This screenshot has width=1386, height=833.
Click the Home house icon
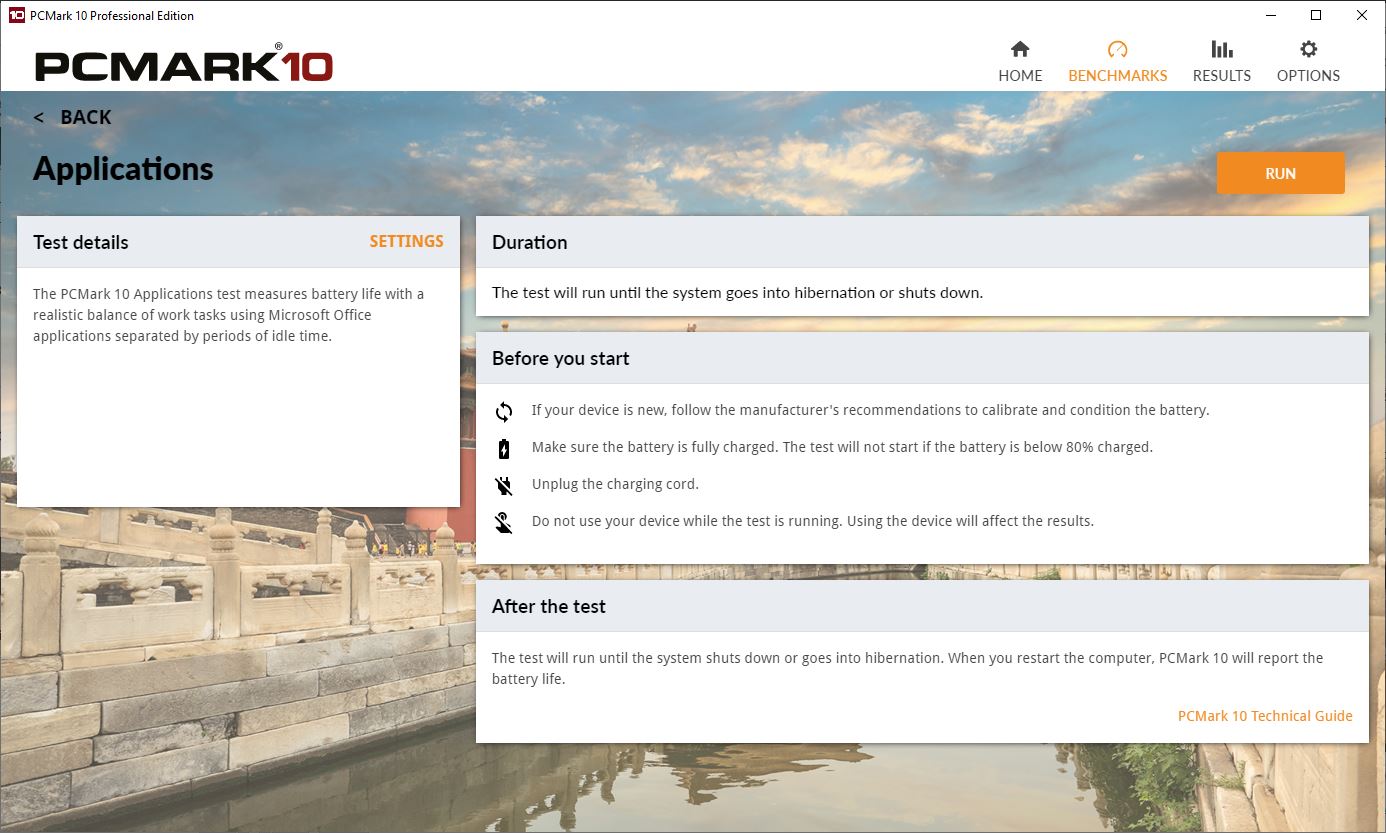coord(1020,49)
